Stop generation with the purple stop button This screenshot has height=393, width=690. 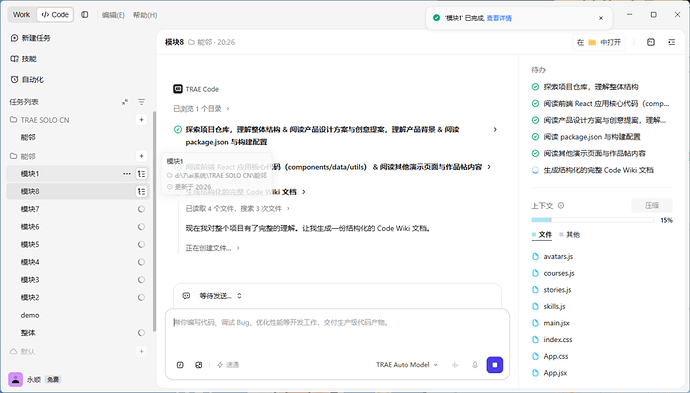[x=495, y=365]
